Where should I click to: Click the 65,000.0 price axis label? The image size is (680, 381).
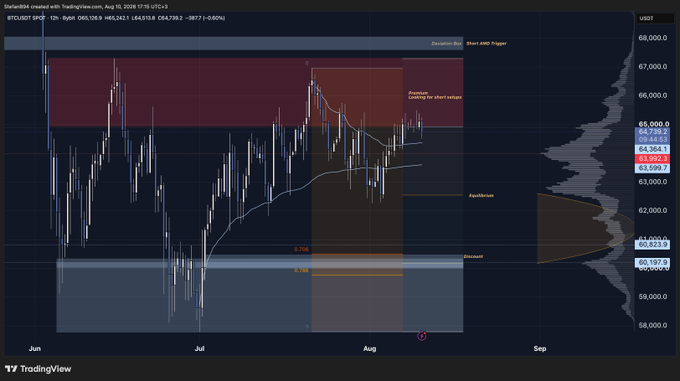(x=653, y=124)
